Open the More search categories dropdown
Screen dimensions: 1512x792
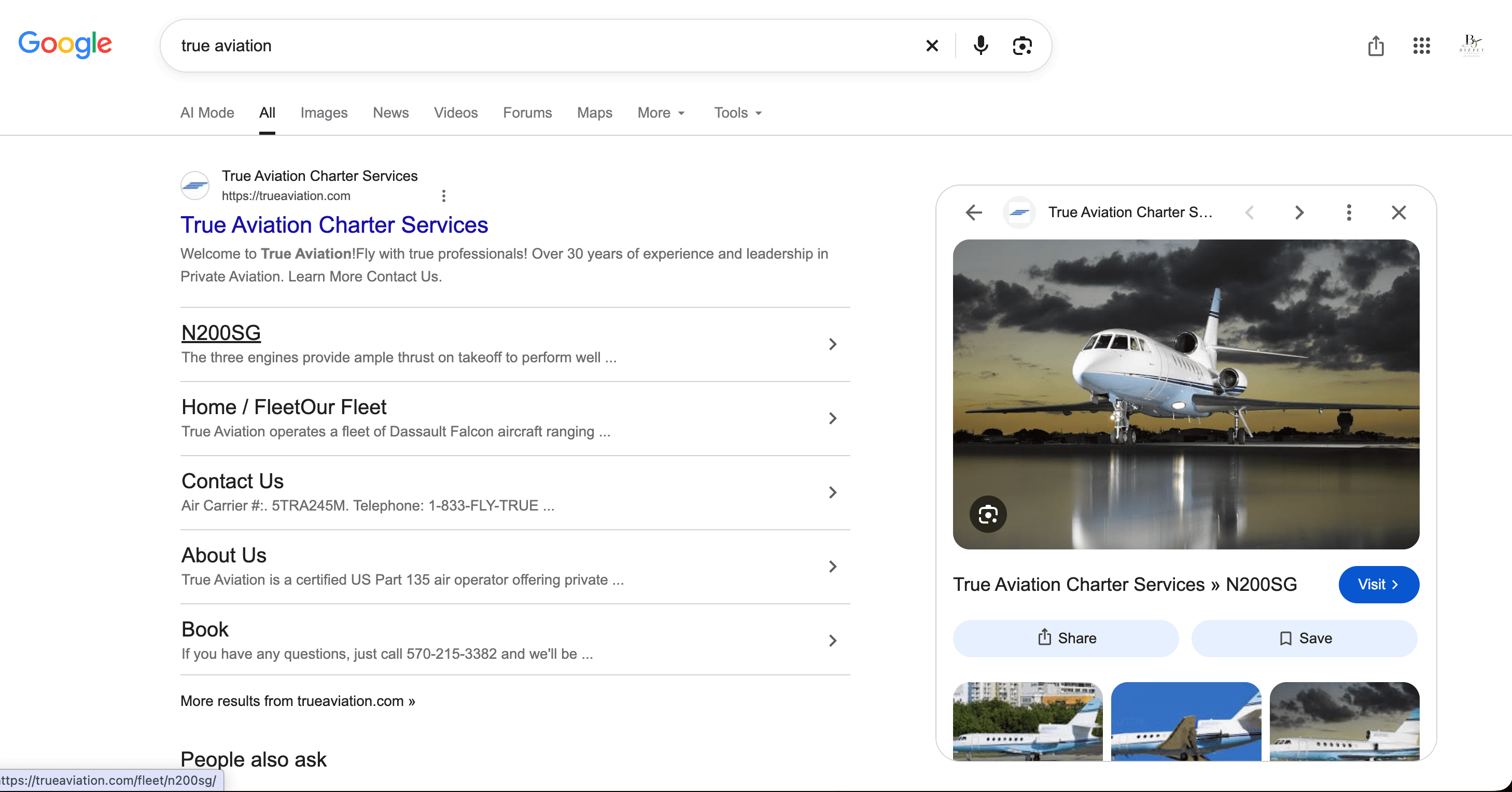click(x=661, y=112)
